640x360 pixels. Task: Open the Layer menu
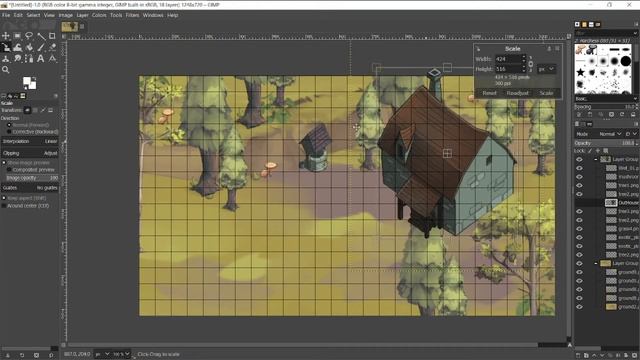(82, 15)
